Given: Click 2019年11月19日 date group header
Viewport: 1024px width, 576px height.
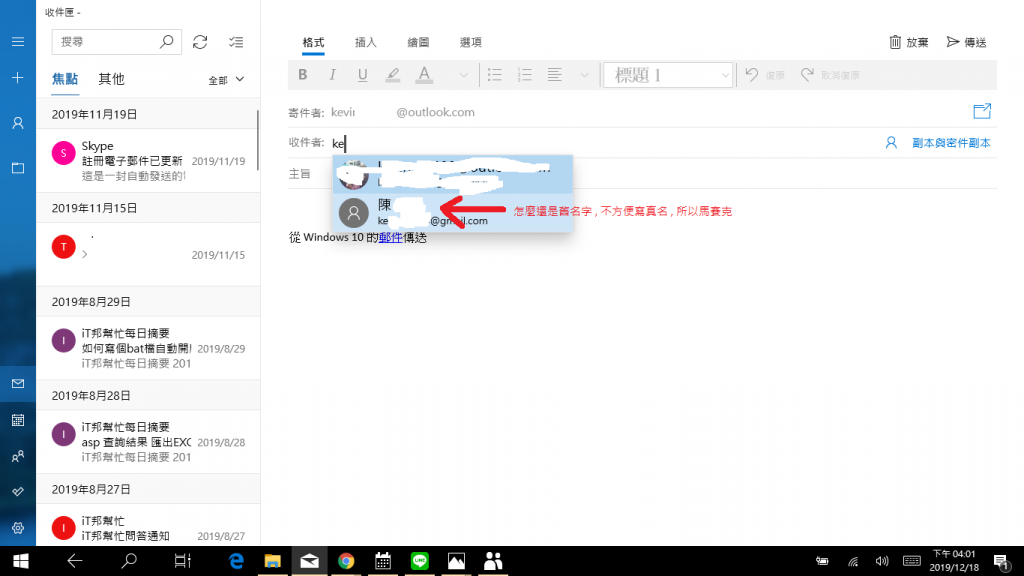Looking at the screenshot, I should tap(148, 114).
